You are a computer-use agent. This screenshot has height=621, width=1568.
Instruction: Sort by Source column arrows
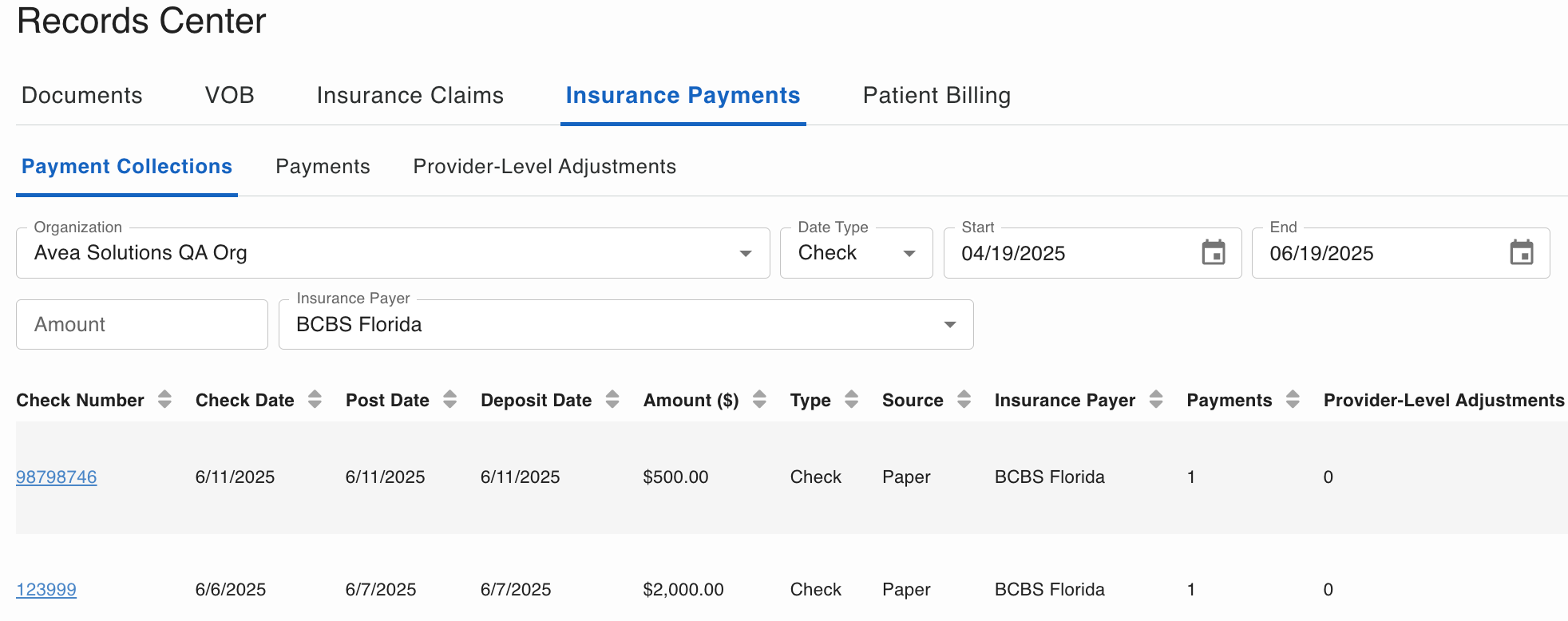964,400
